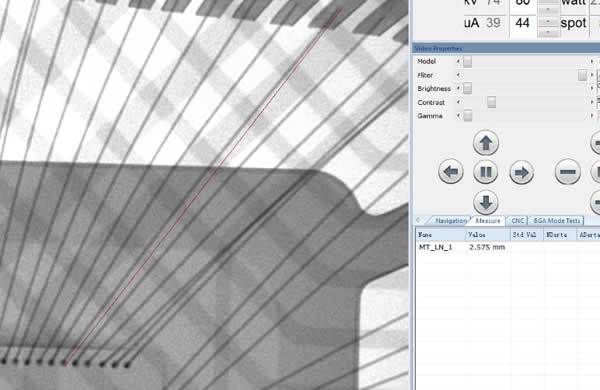Image resolution: width=600 pixels, height=390 pixels.
Task: Decrease Filter with its left arrow
Action: click(458, 75)
